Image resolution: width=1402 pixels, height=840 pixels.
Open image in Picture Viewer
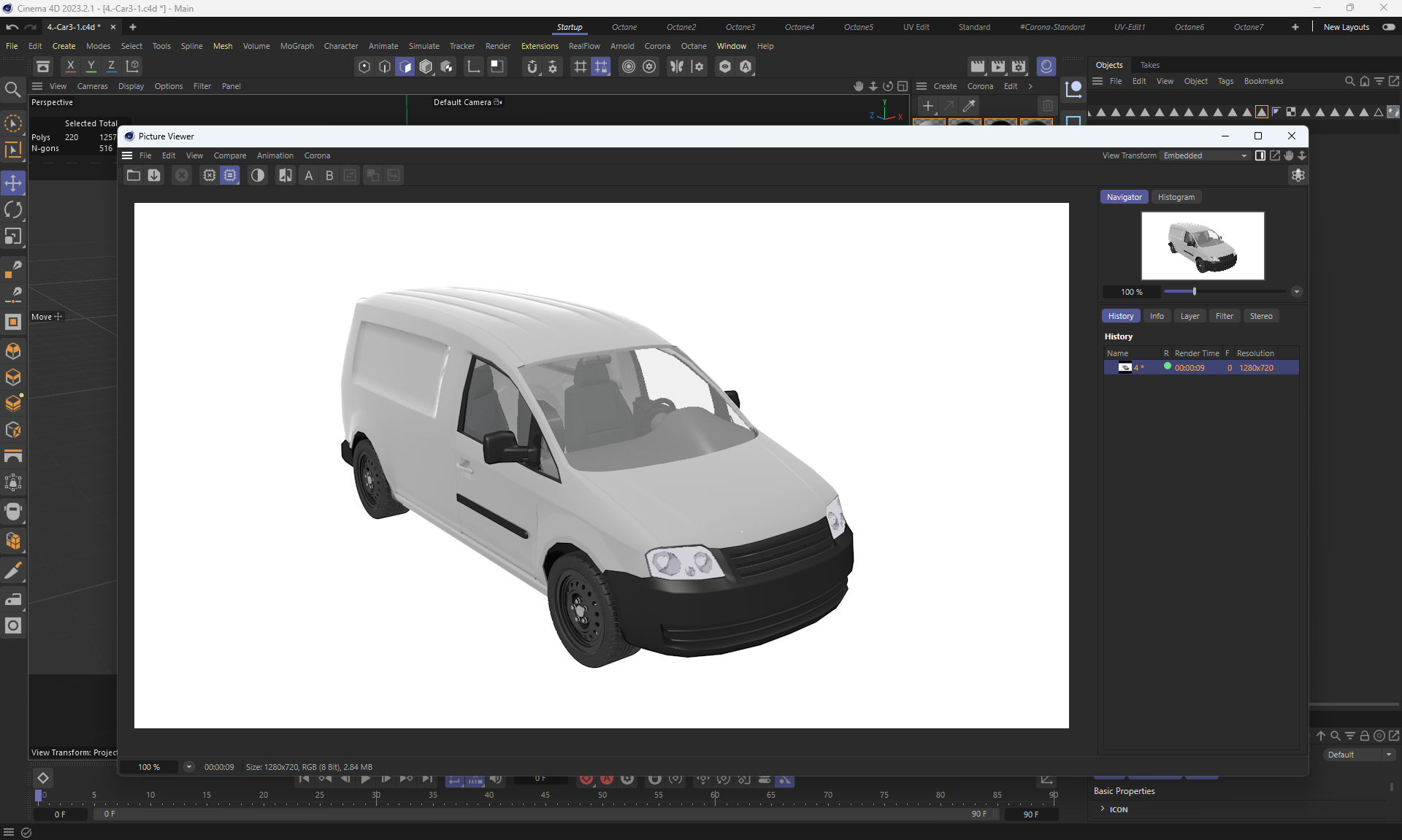133,175
